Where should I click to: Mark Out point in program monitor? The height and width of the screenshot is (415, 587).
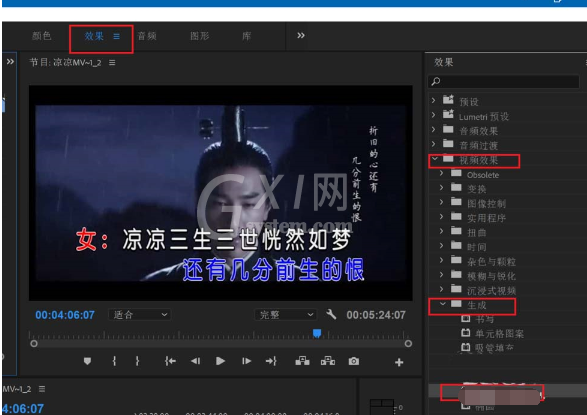pyautogui.click(x=137, y=361)
